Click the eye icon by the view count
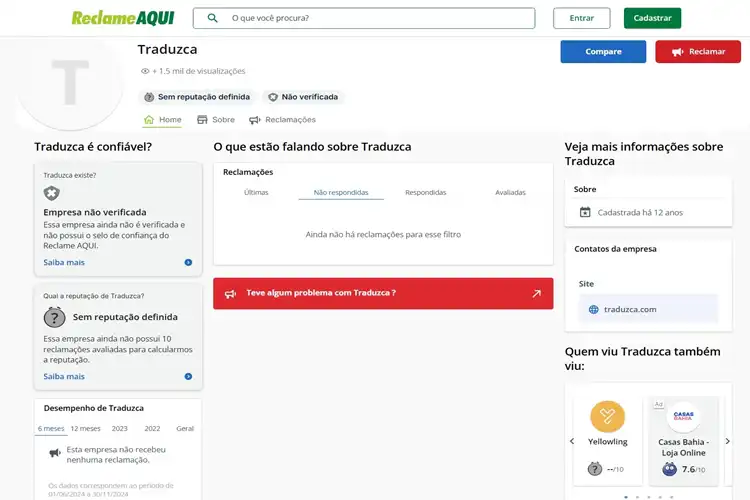 point(145,71)
